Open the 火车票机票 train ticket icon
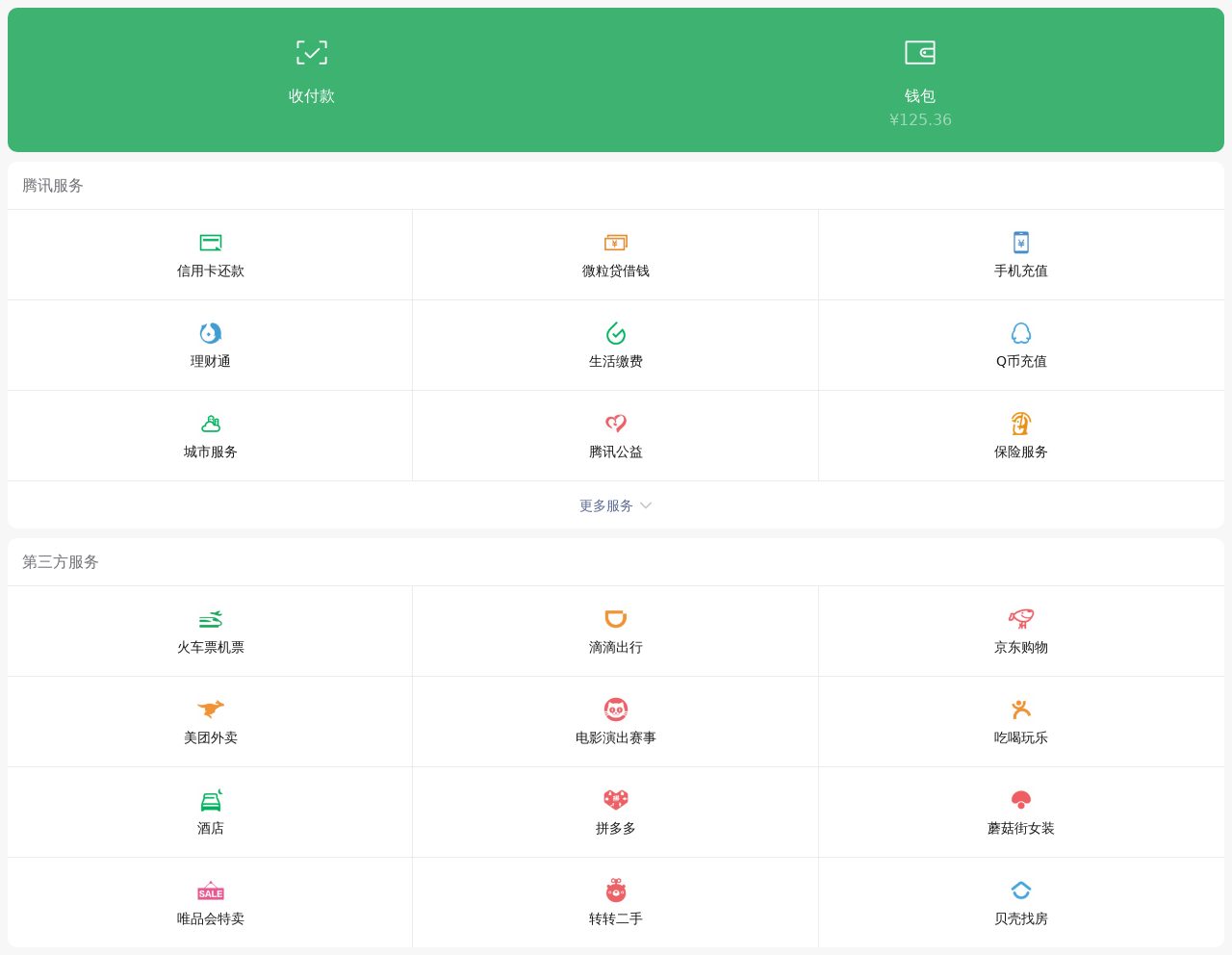Viewport: 1232px width, 955px height. pos(211,619)
